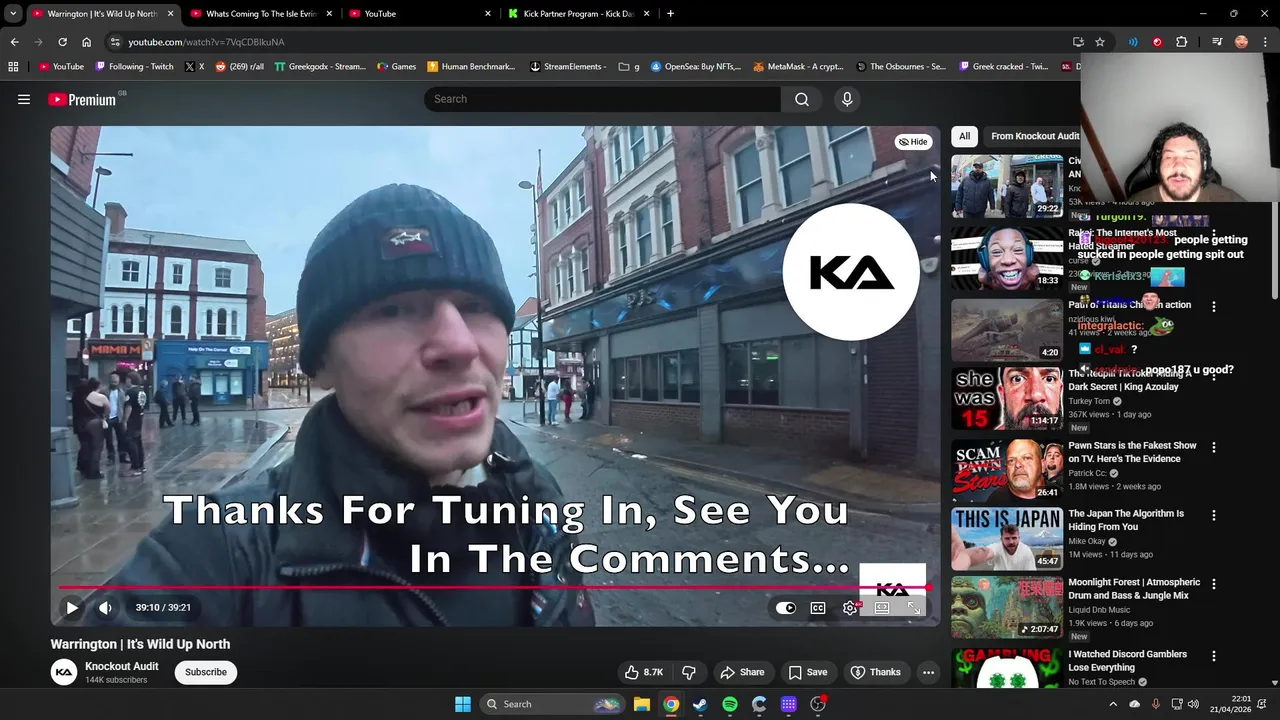
Task: Select the From Knockout Audit chip
Action: 1034,136
